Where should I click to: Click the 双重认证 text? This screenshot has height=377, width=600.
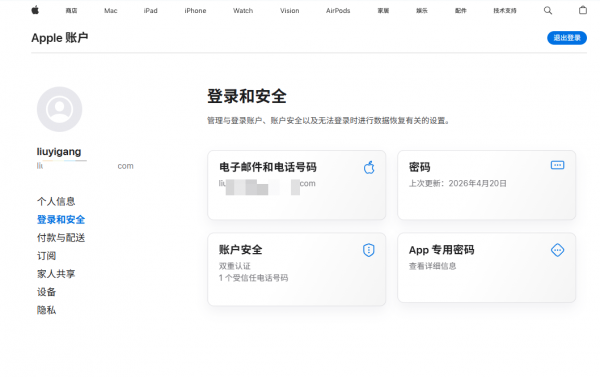235,266
